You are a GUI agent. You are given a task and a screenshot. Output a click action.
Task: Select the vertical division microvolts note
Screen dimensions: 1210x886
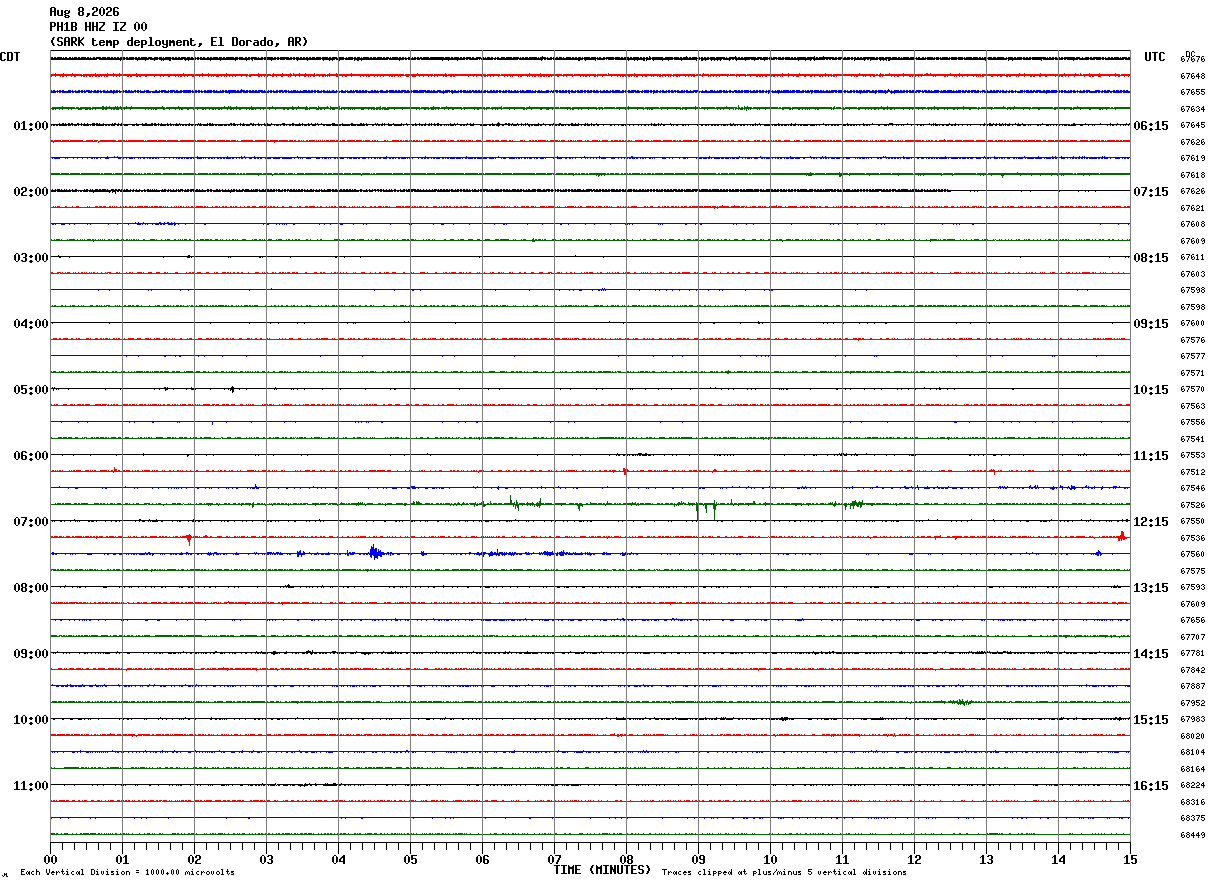[127, 873]
